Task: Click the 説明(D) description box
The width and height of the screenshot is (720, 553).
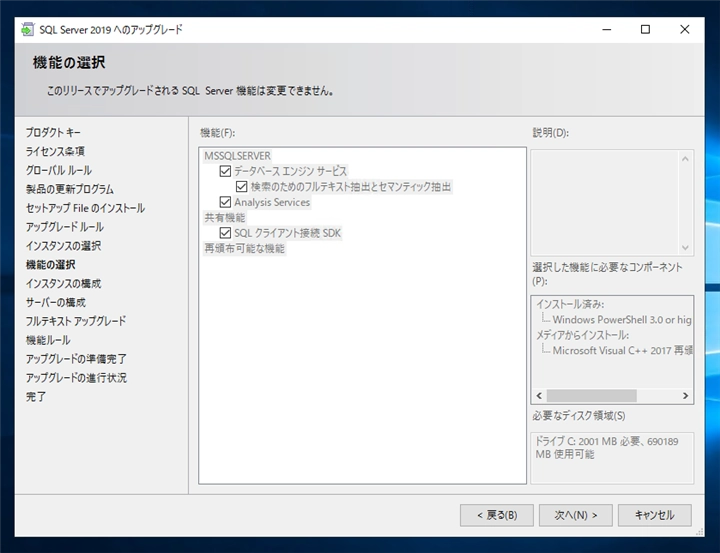Action: pos(612,203)
